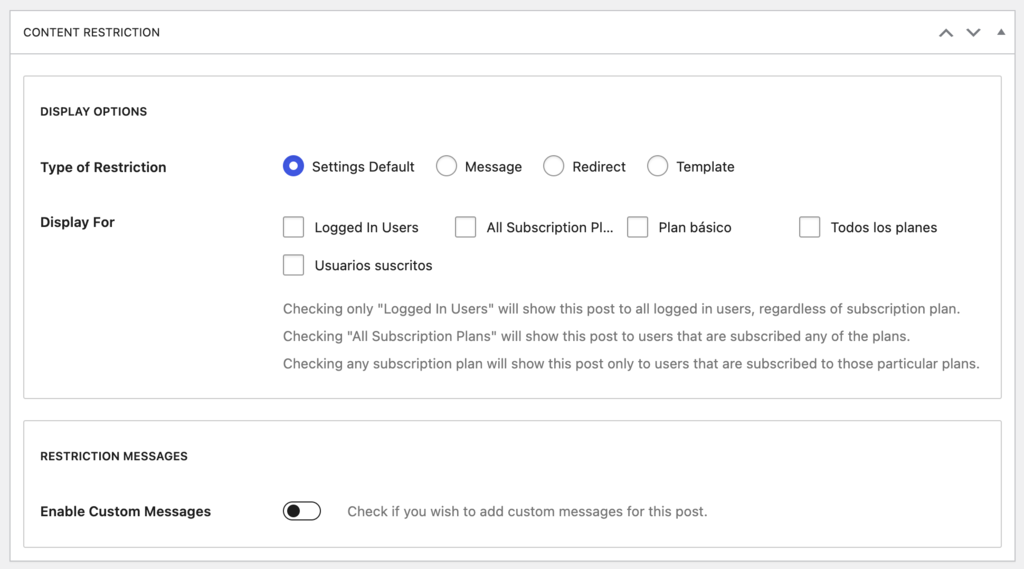Move the Content Restriction panel up
Screen dimensions: 1024x569
[x=945, y=33]
